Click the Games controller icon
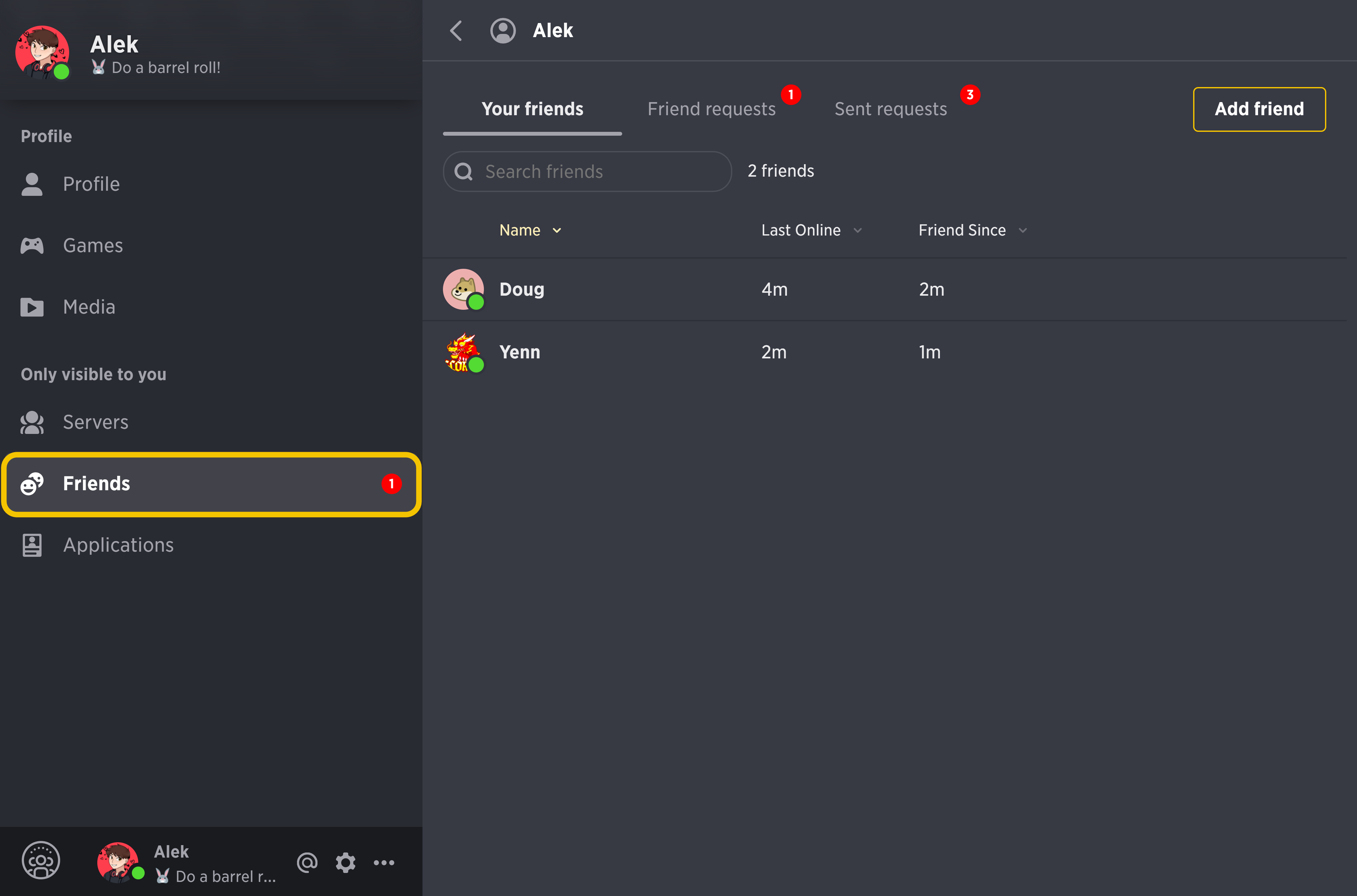The height and width of the screenshot is (896, 1357). pyautogui.click(x=32, y=246)
